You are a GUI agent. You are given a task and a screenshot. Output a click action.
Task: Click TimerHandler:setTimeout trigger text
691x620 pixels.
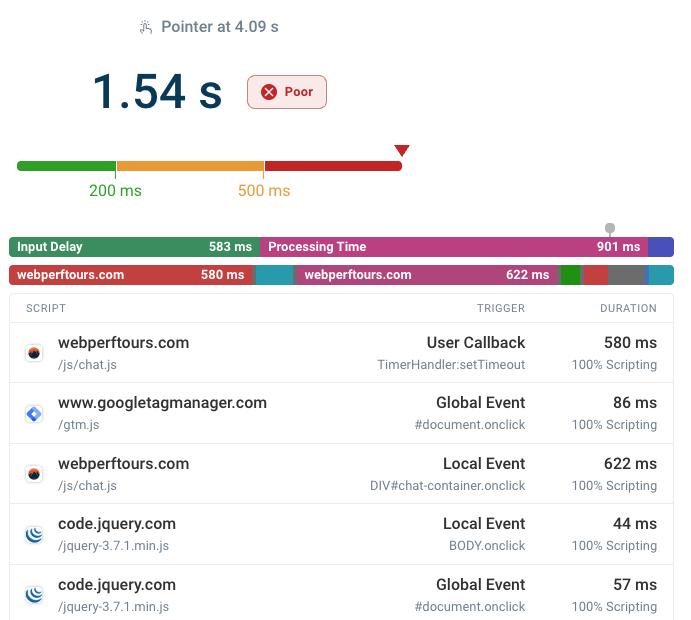click(x=451, y=365)
